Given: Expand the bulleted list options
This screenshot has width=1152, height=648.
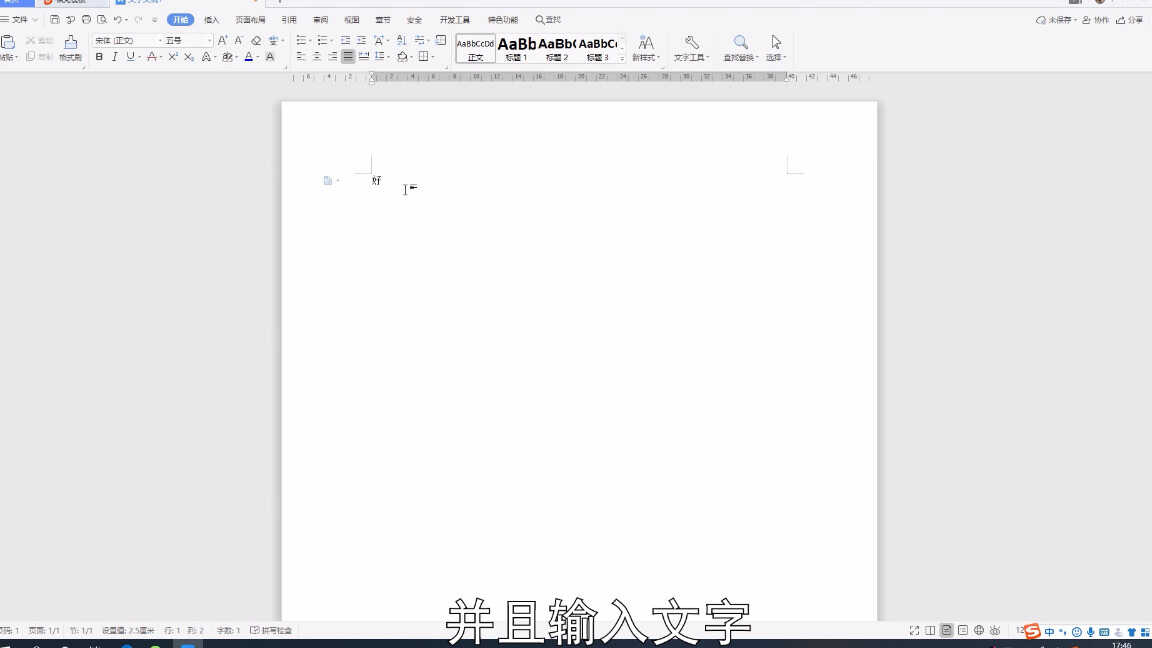Looking at the screenshot, I should pos(311,40).
